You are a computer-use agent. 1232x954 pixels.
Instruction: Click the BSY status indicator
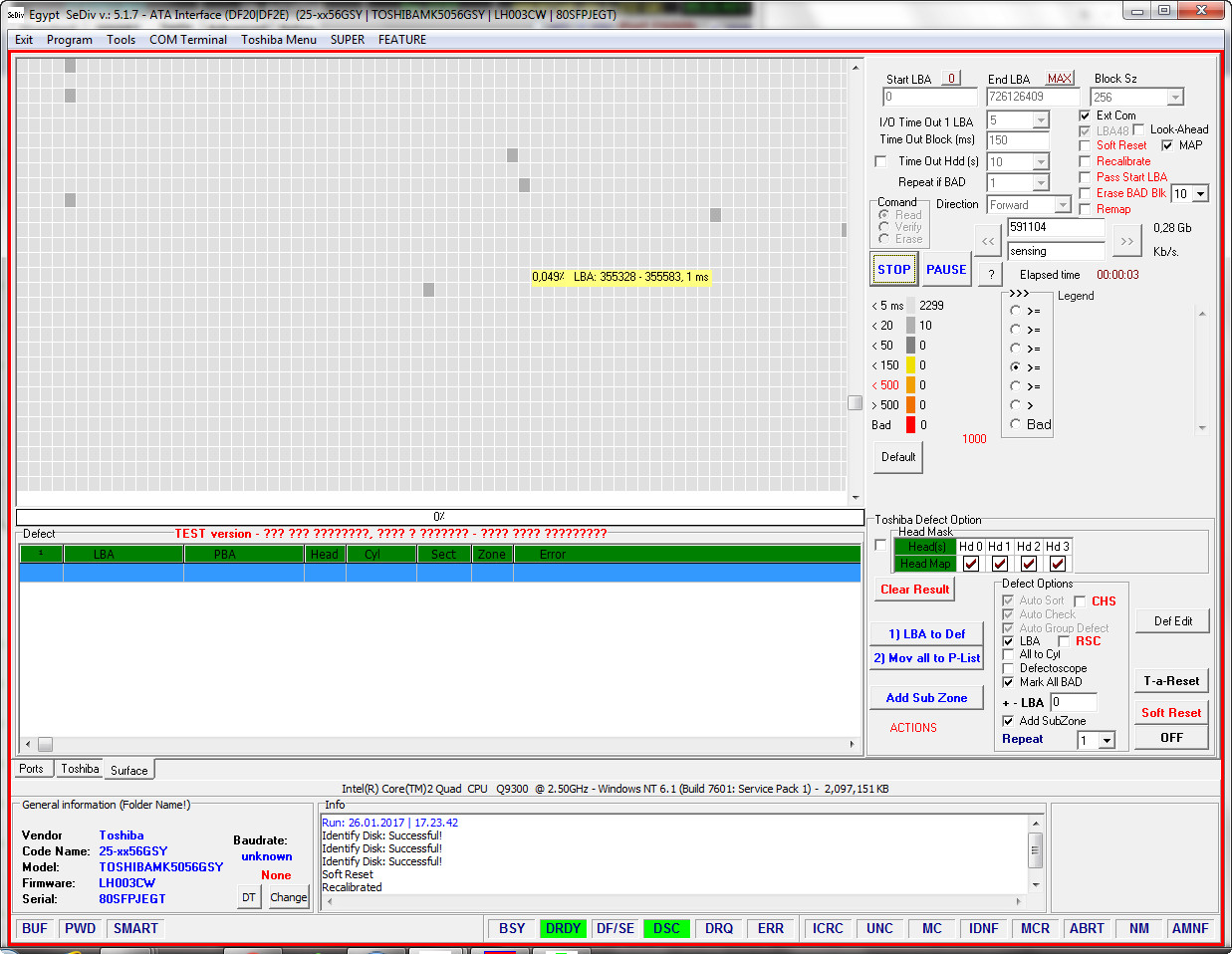coord(512,928)
